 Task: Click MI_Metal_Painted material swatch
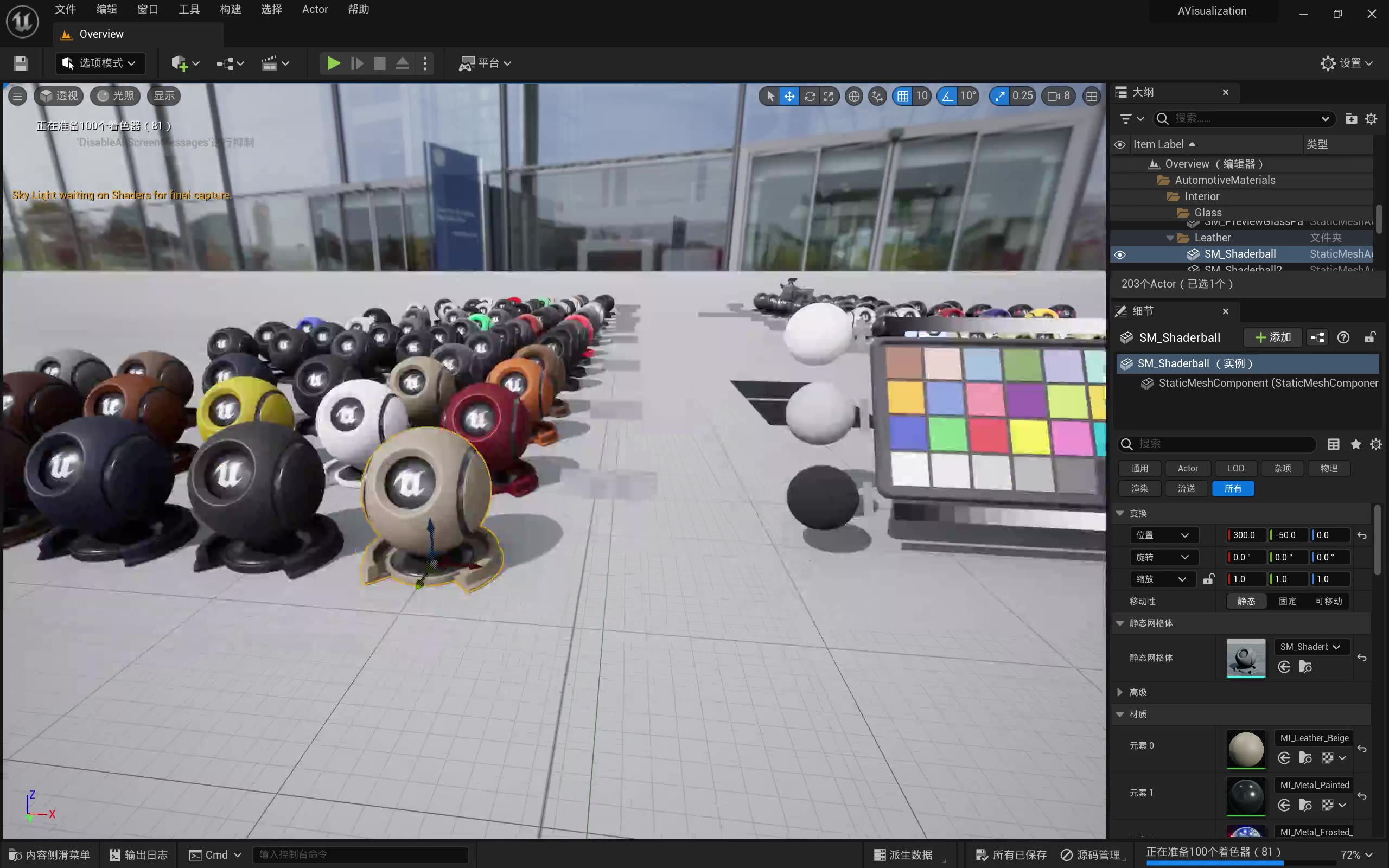pos(1246,796)
